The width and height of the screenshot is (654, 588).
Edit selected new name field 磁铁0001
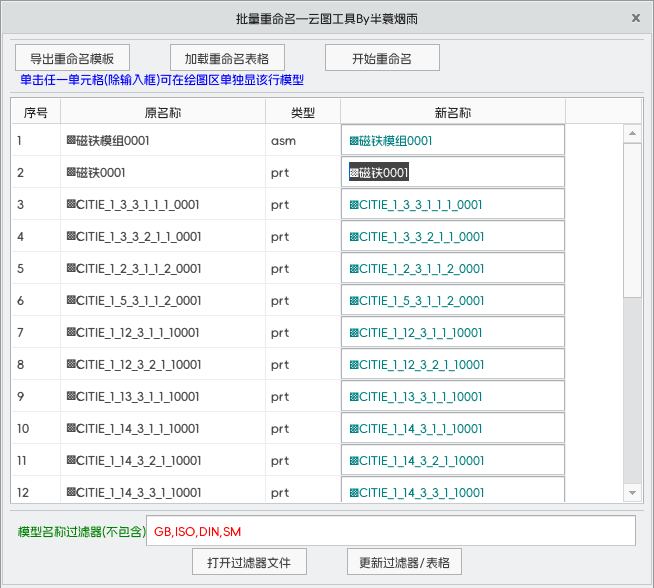pos(453,172)
